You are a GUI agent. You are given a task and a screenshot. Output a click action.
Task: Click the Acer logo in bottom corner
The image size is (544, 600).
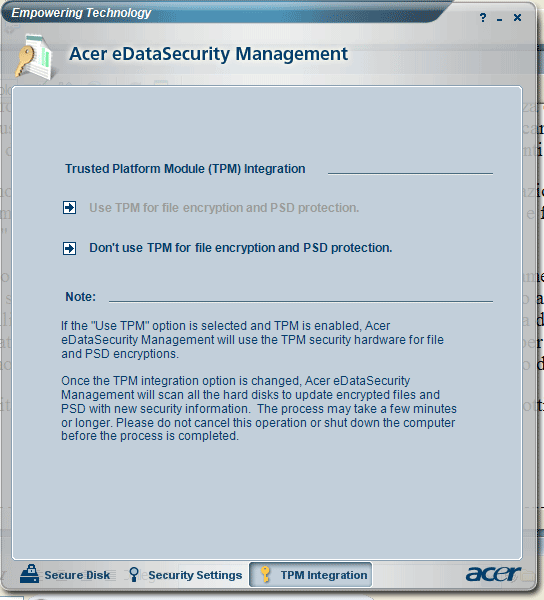493,574
